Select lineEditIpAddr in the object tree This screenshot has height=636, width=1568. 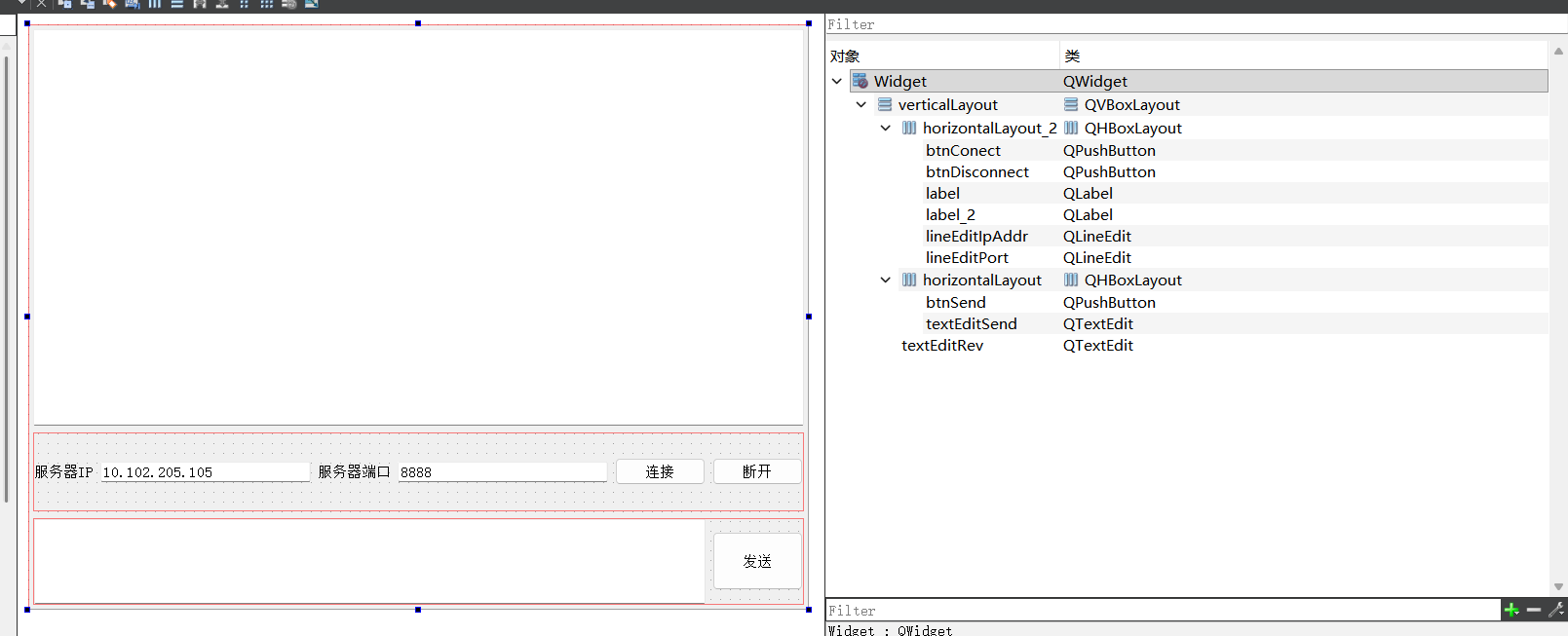coord(976,236)
